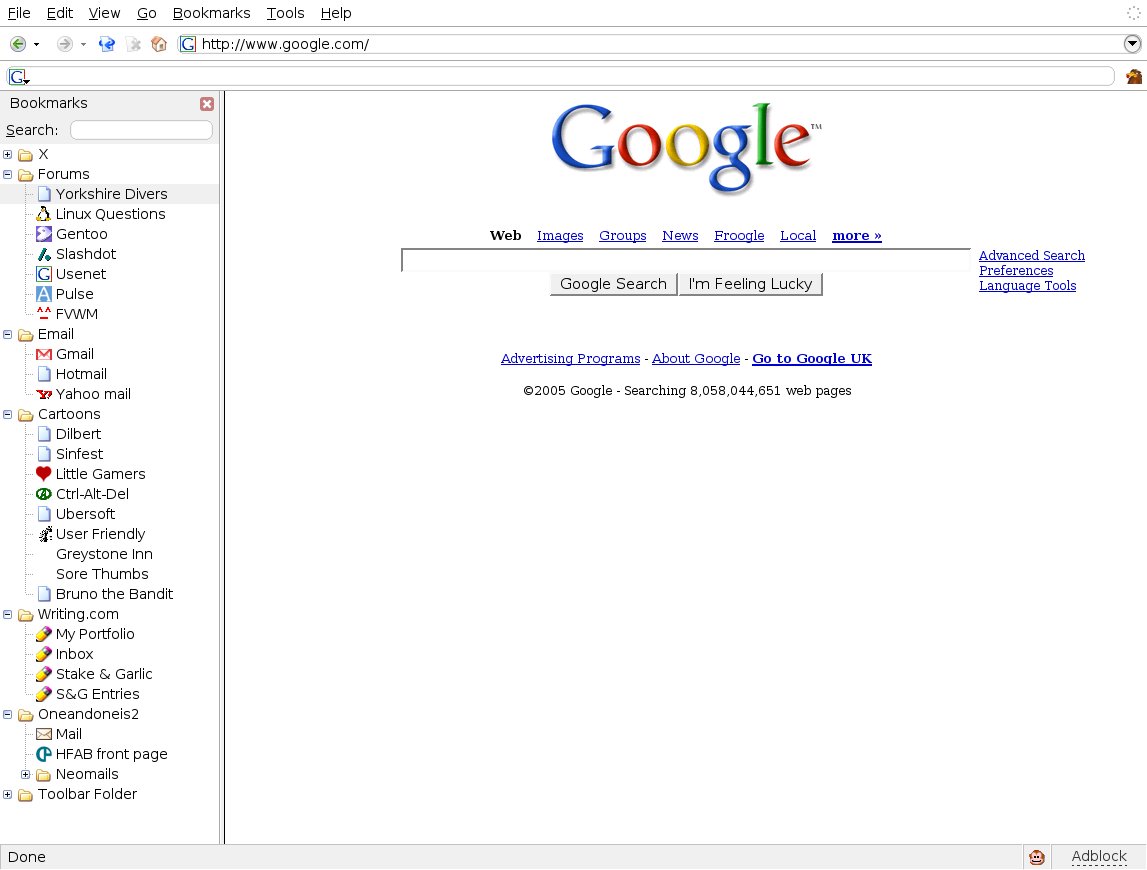Open the Gentoo bookmark icon

coord(44,234)
